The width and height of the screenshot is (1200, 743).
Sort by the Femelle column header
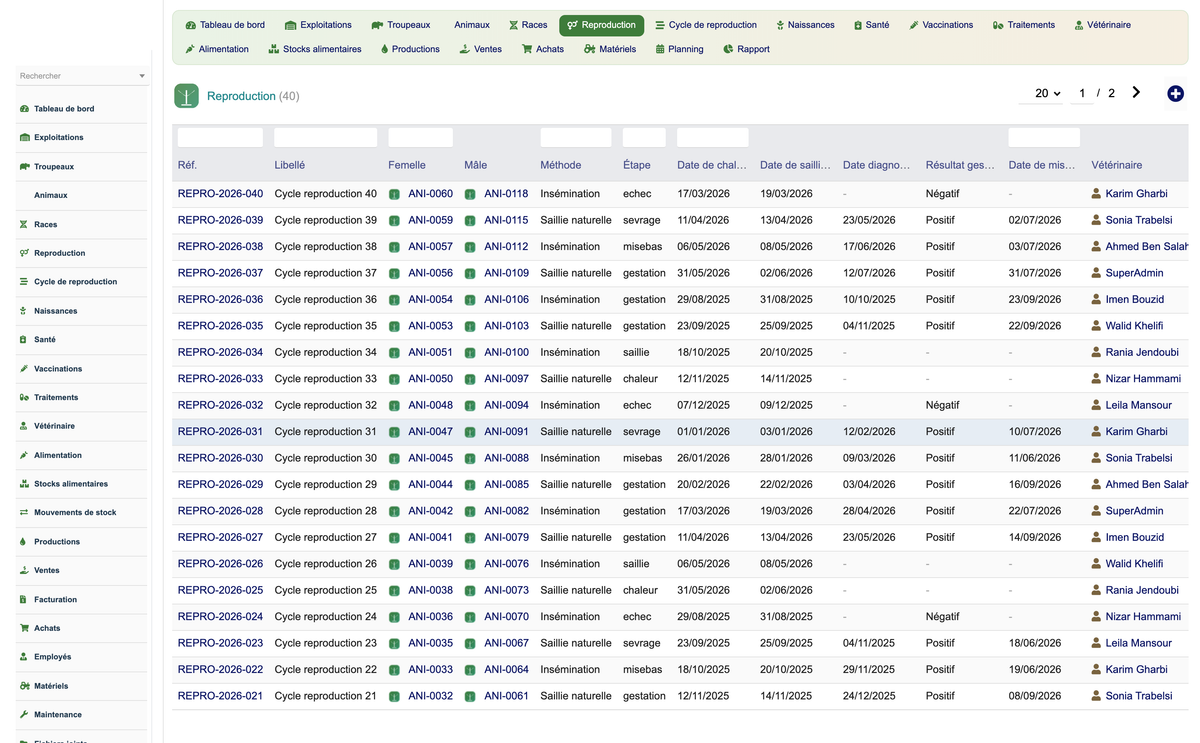click(x=407, y=165)
